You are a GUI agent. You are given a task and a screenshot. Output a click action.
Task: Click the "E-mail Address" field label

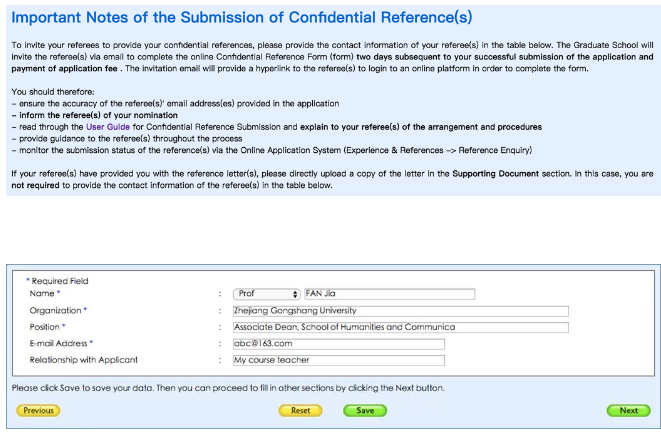click(x=61, y=343)
